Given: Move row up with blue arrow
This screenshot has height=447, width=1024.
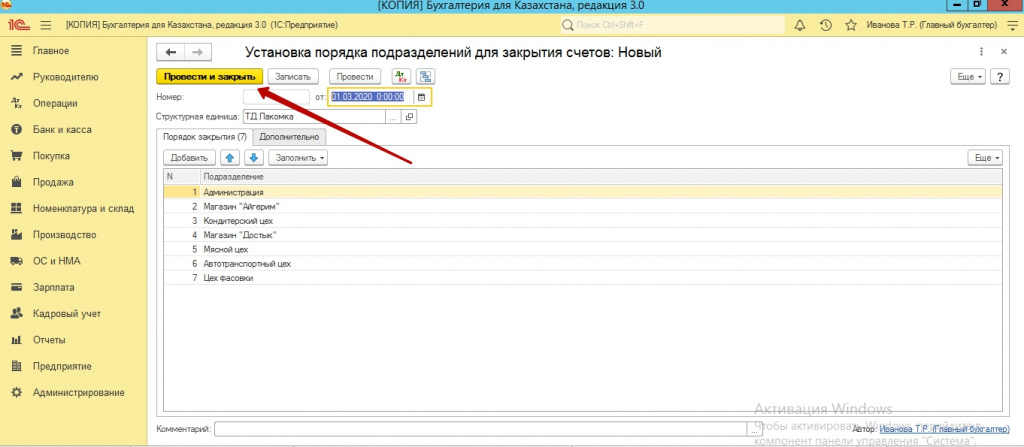Looking at the screenshot, I should click(x=230, y=157).
